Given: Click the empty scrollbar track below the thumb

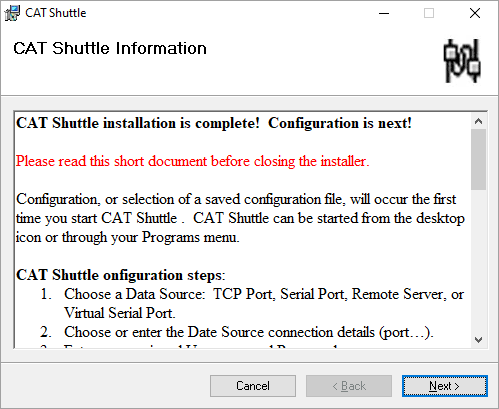Looking at the screenshot, I should pyautogui.click(x=479, y=261).
